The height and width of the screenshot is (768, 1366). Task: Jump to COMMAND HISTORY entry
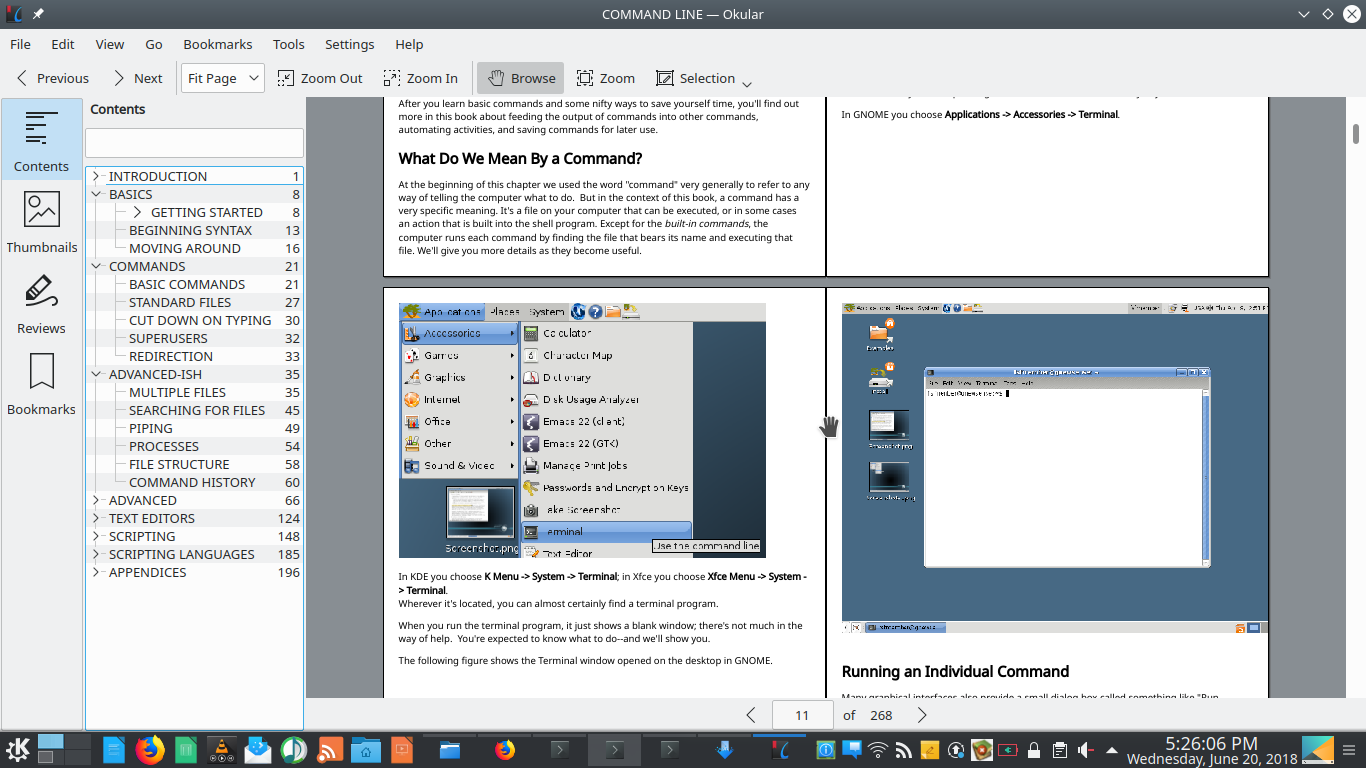point(192,482)
